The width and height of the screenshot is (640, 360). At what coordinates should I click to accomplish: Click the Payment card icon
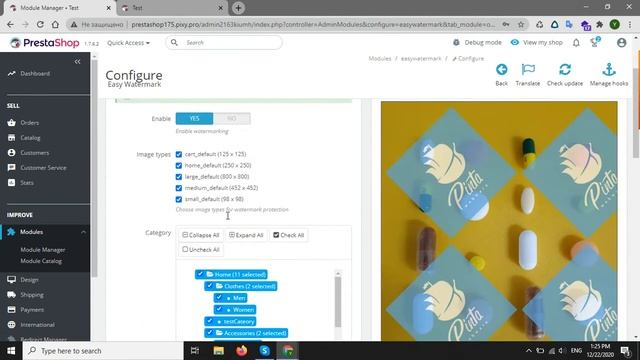[11, 310]
